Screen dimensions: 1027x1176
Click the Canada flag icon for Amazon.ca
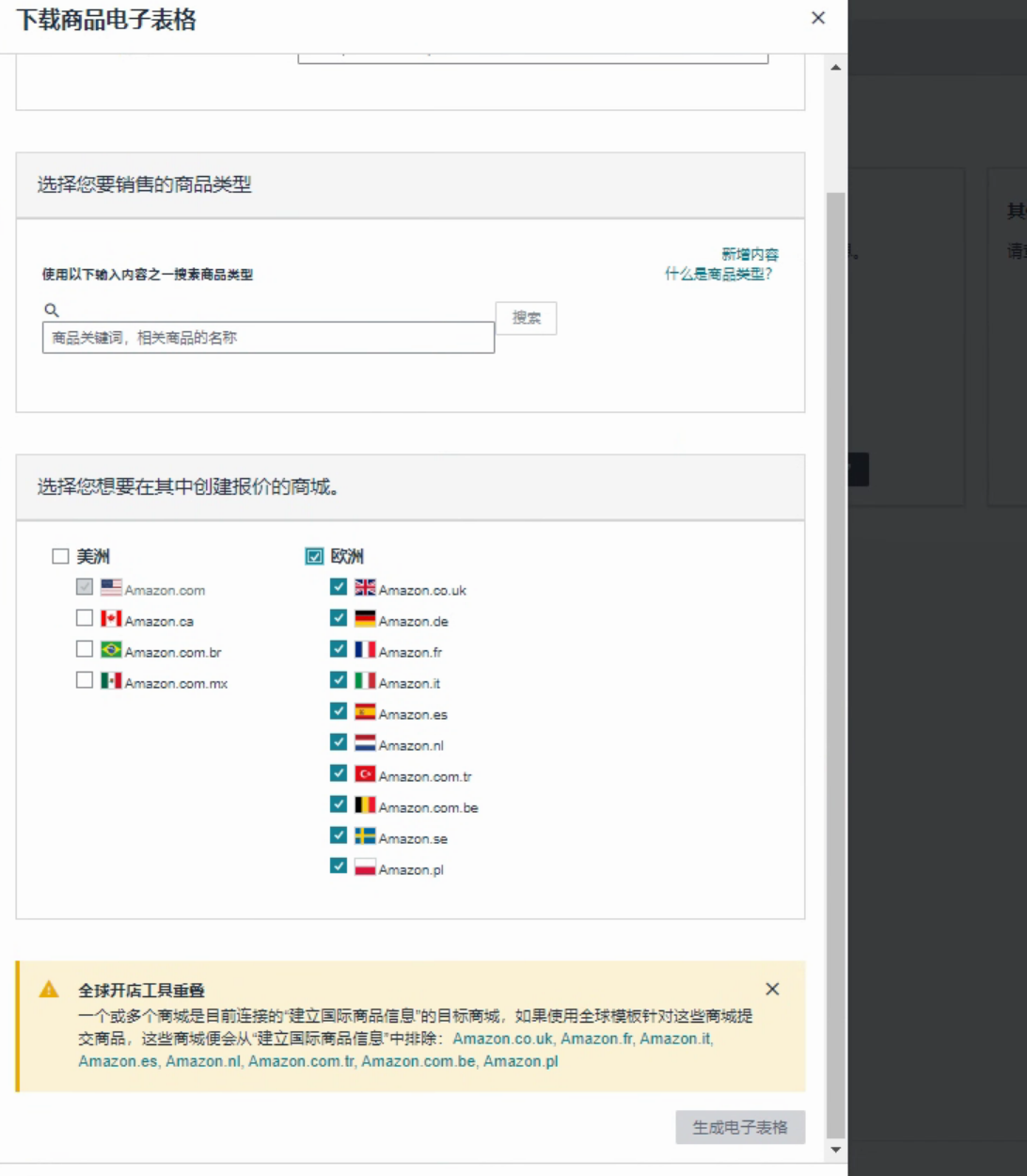(111, 618)
